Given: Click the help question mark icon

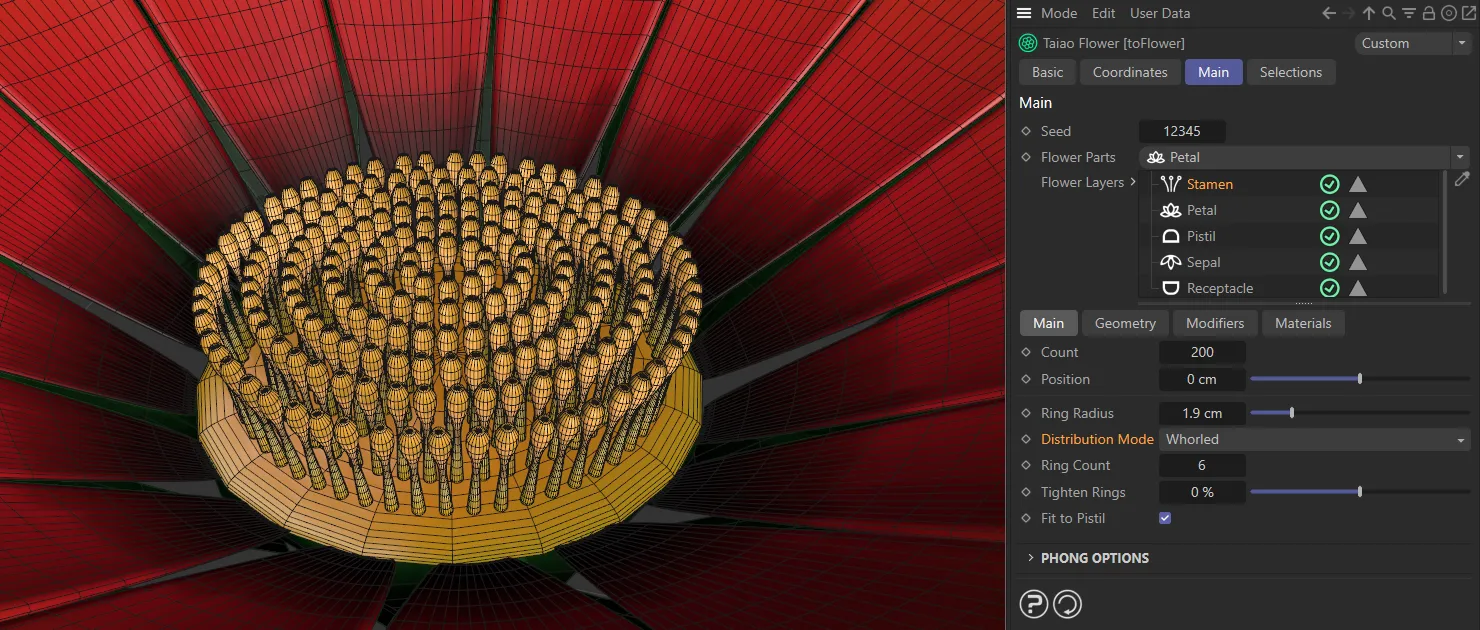Looking at the screenshot, I should 1032,603.
